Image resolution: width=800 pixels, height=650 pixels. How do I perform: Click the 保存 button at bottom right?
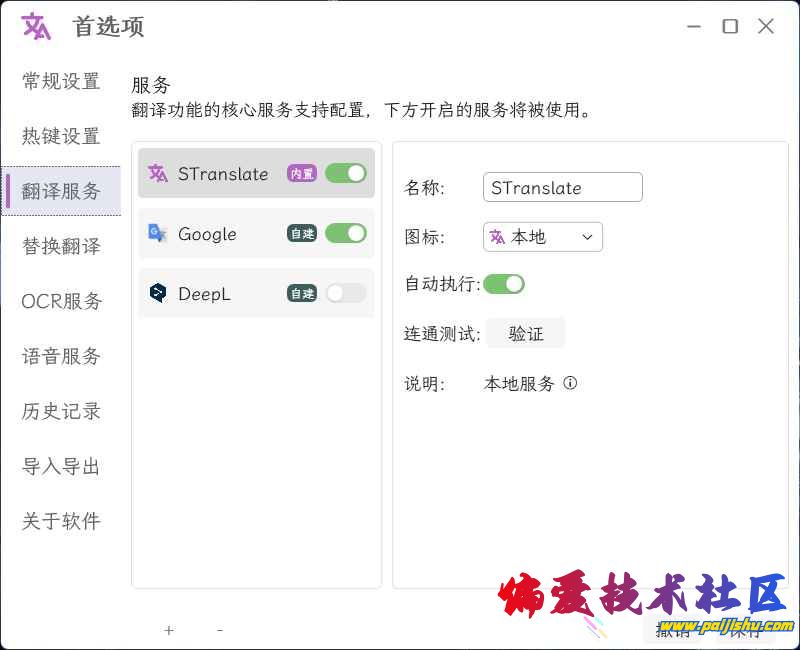coord(740,629)
